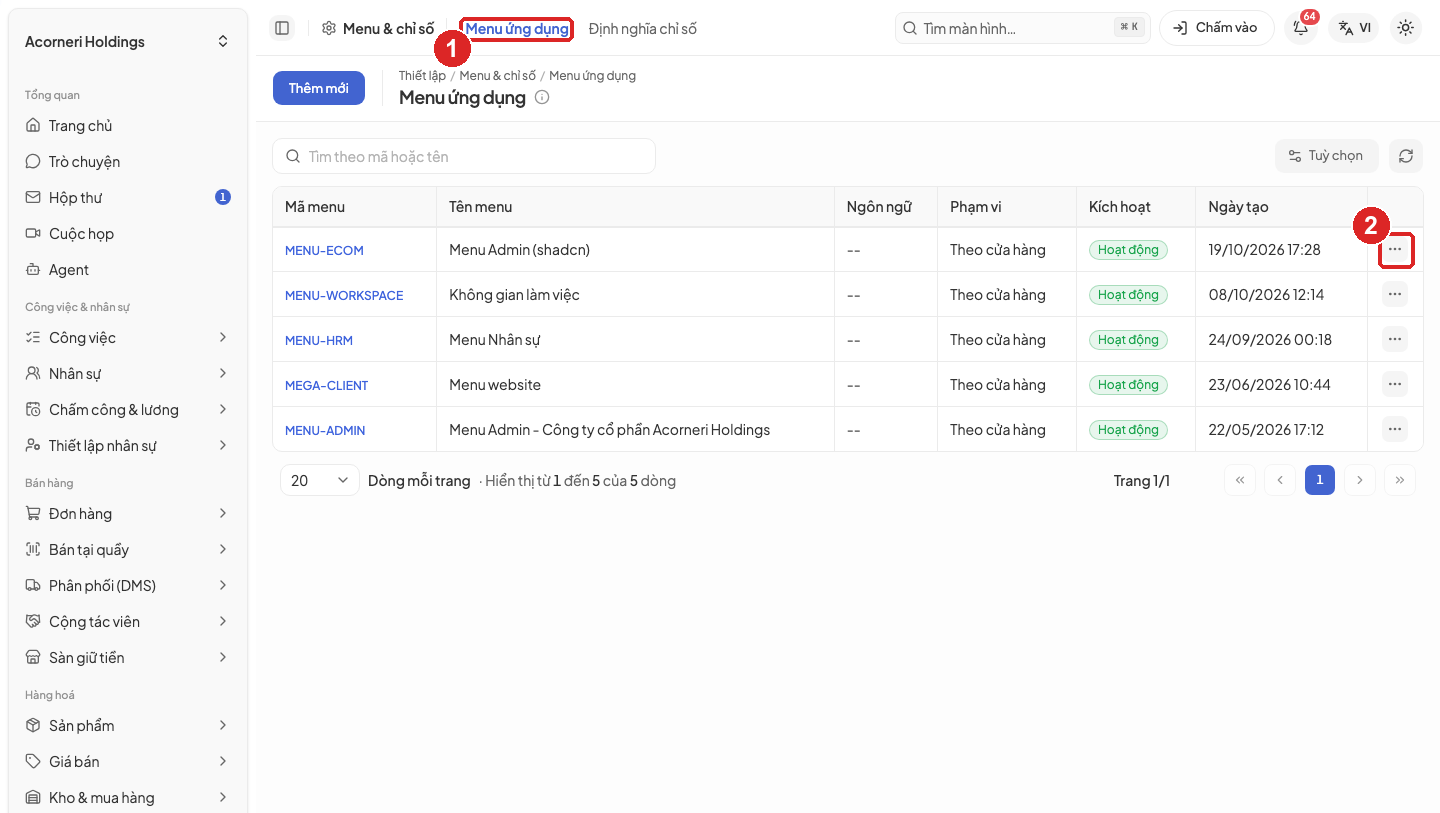Click Menu & chỉ số breadcrumb link

coord(498,76)
